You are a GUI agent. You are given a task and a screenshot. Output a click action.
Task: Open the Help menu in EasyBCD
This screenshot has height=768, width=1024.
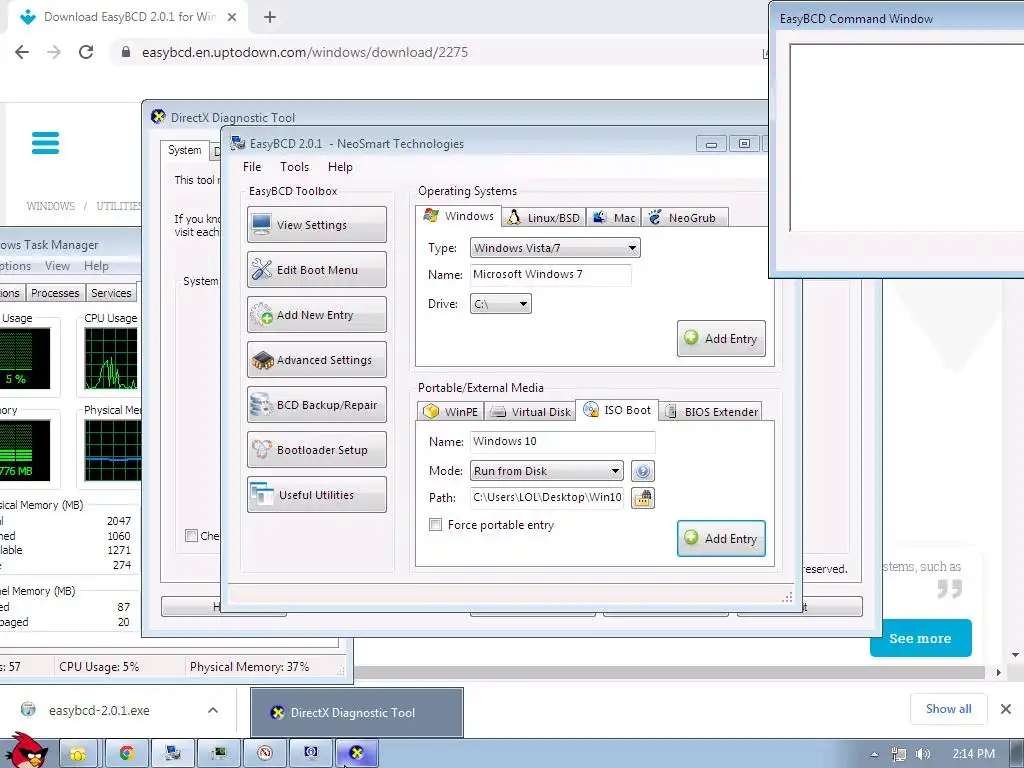coord(340,167)
